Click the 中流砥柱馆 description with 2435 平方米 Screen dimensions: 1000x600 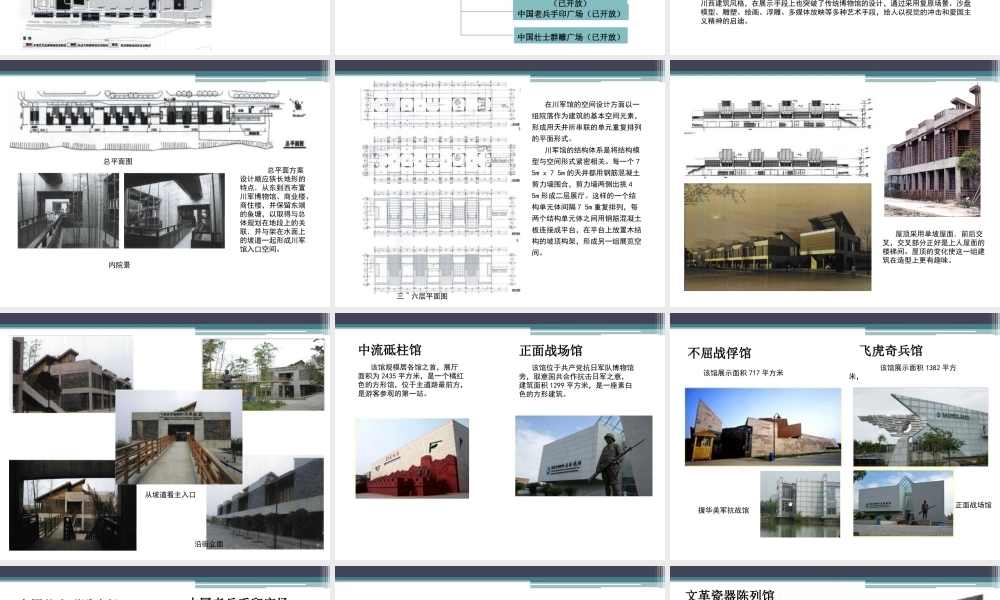pos(411,381)
